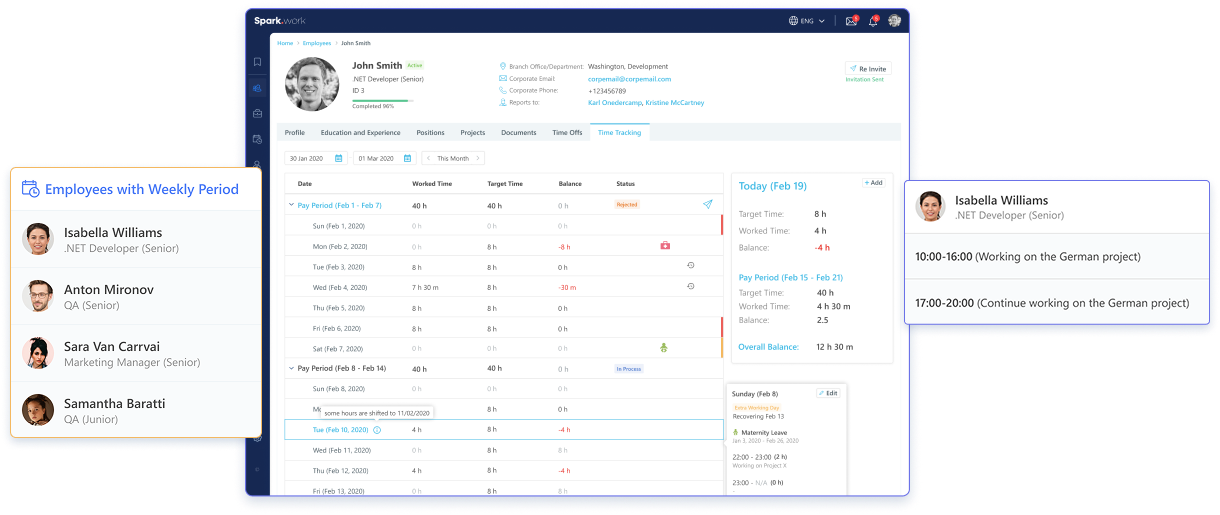Screen dimensions: 1220x515
Task: Click the 17:00-20:00 schedule entry
Action: [x=1057, y=302]
